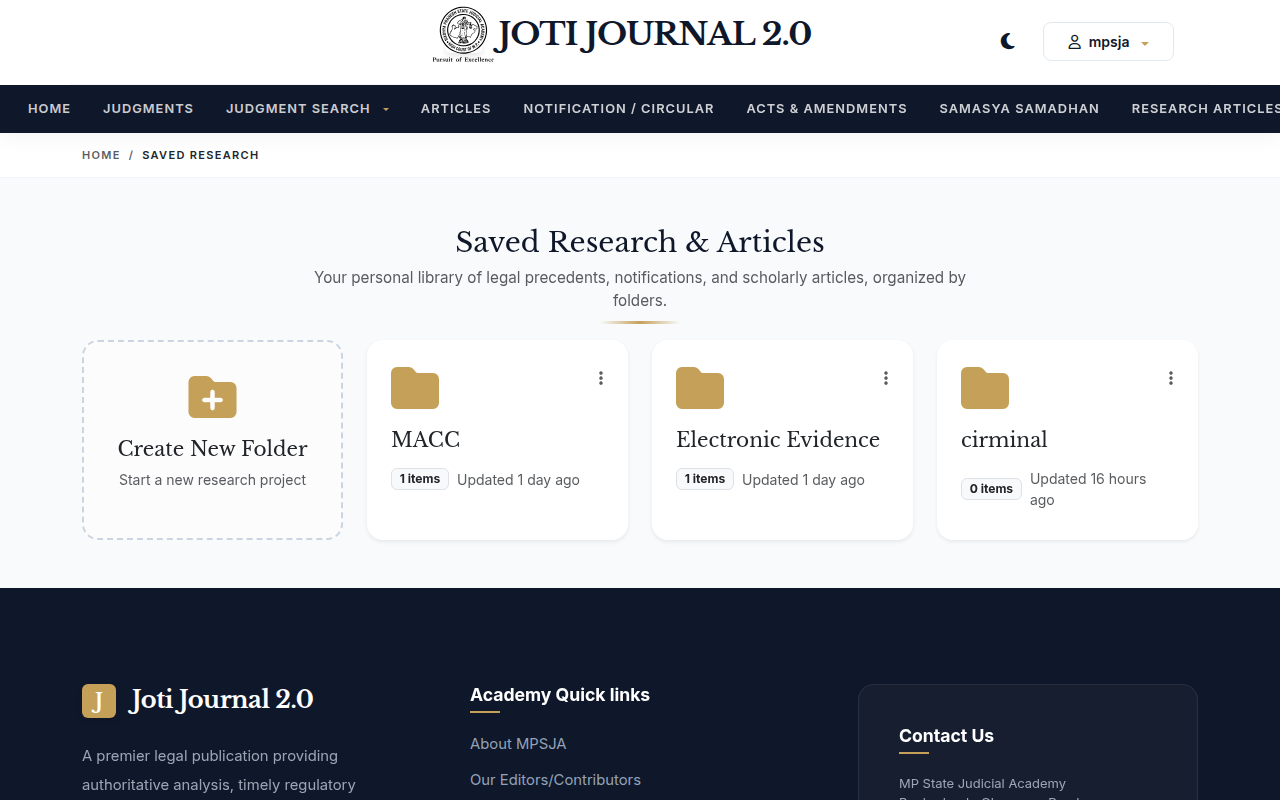Click the Electronic Evidence folder icon
This screenshot has width=1280, height=800.
pyautogui.click(x=700, y=388)
